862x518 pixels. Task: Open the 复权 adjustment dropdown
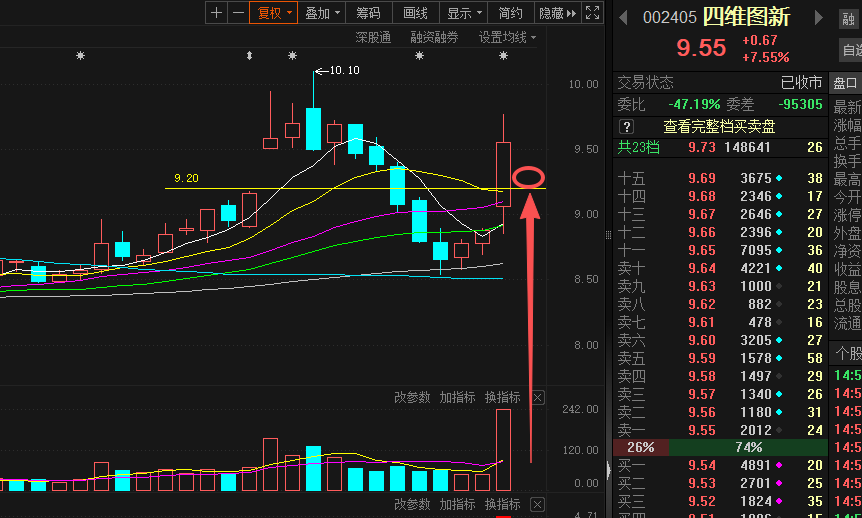tap(273, 13)
